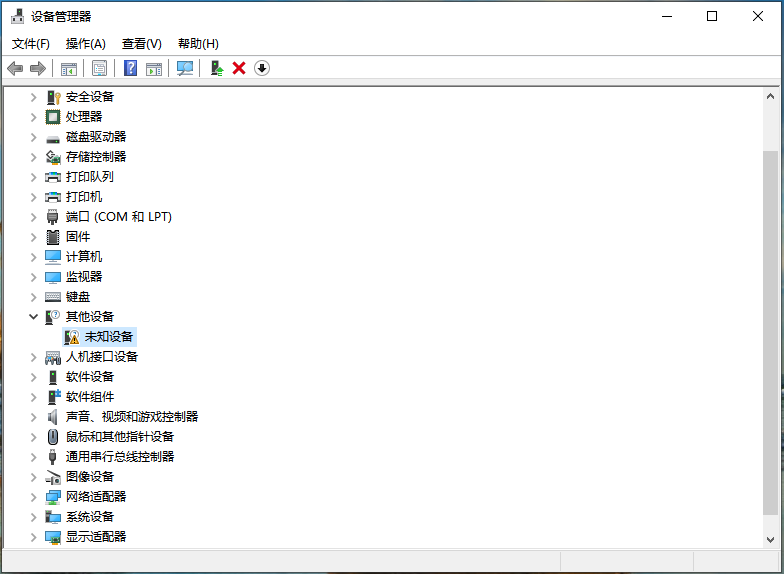Click the 声音、视频和游戏控制器 speaker icon

[52, 417]
